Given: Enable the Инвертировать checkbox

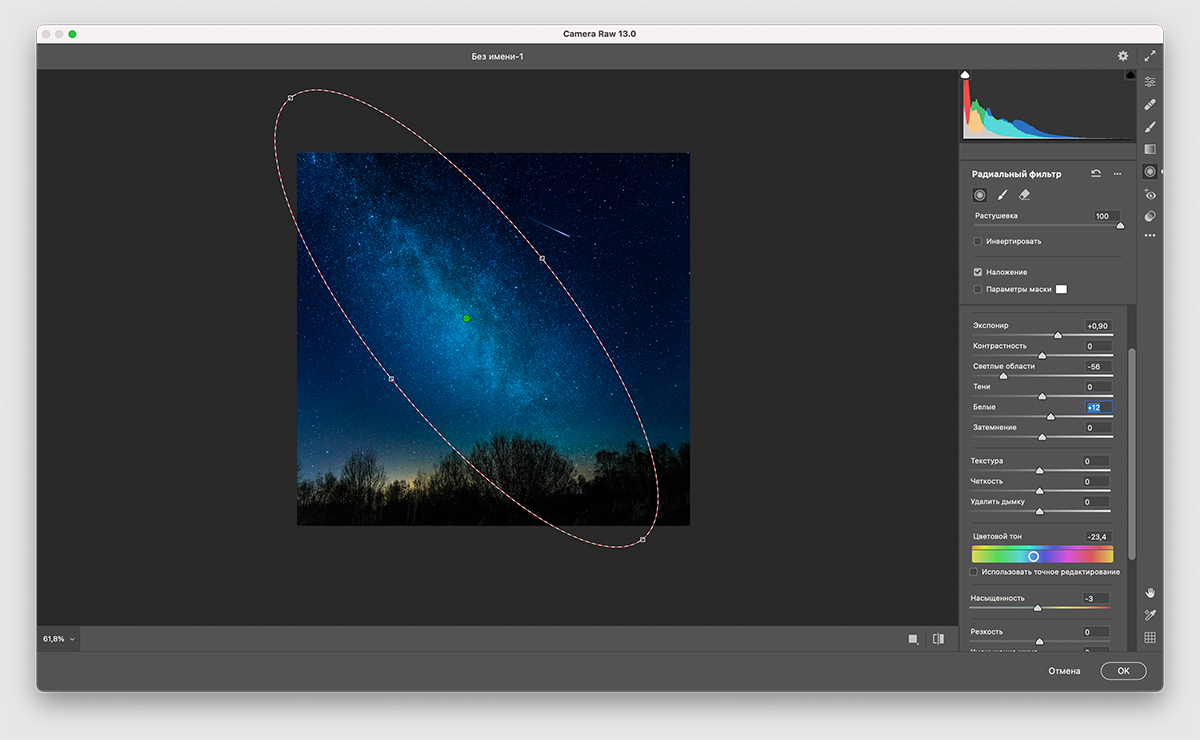Looking at the screenshot, I should click(978, 241).
